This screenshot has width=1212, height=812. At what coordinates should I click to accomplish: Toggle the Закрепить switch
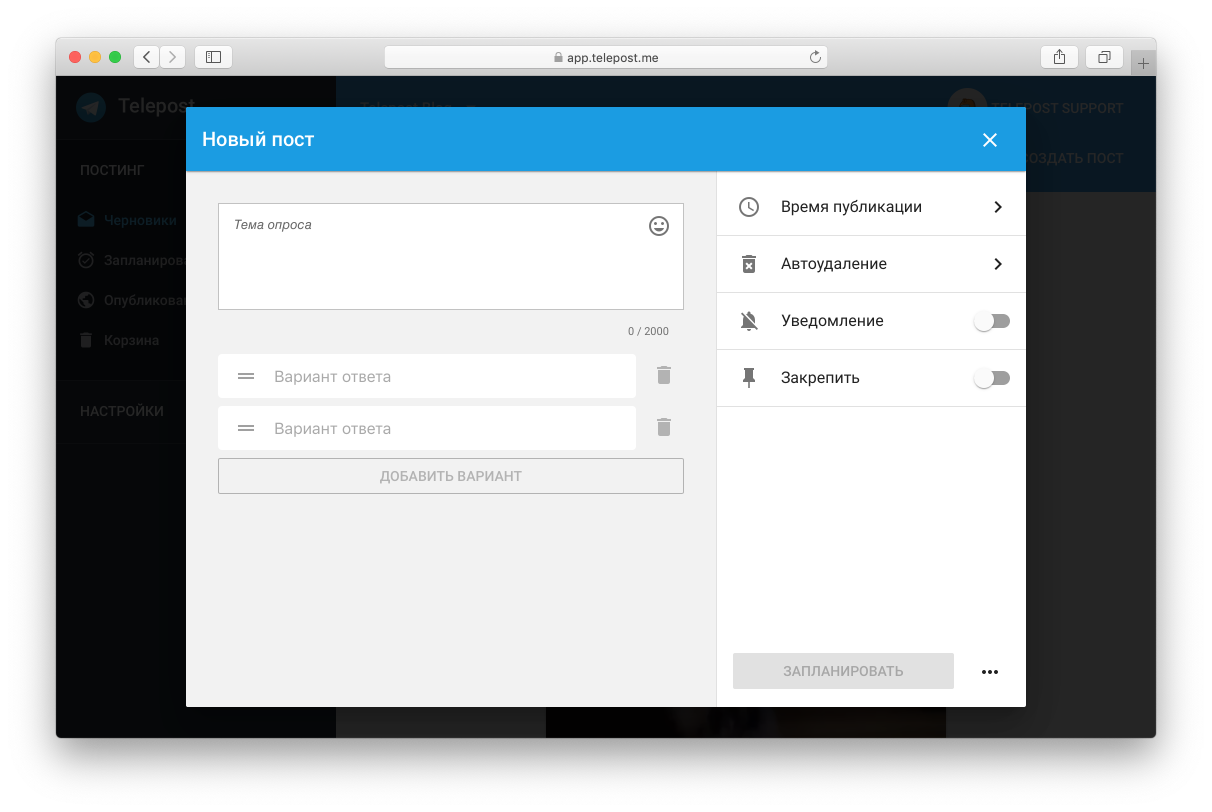(x=992, y=378)
